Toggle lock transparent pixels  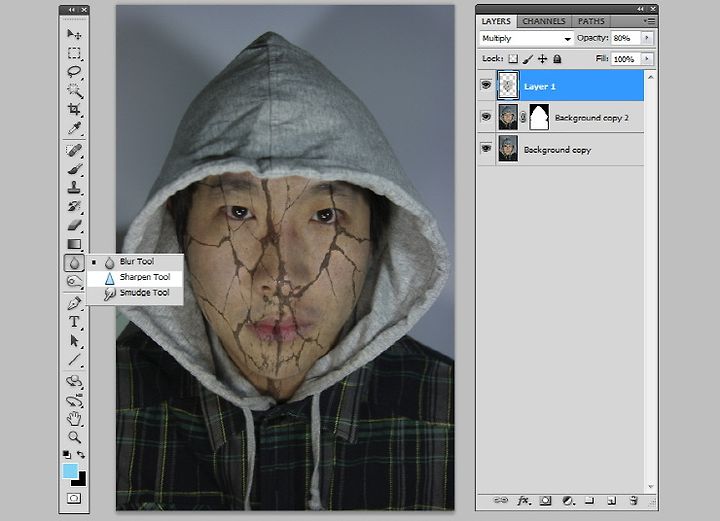coord(513,59)
